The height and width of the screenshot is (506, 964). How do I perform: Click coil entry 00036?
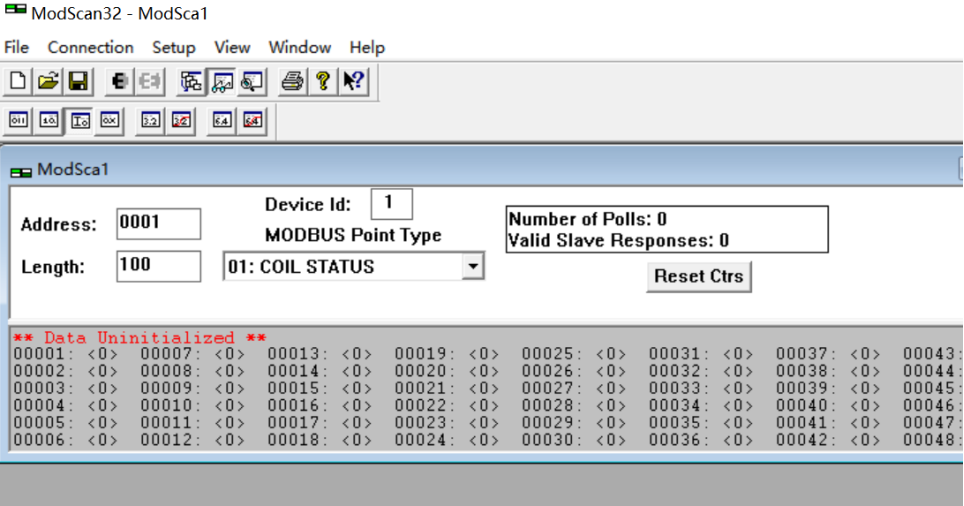click(x=701, y=440)
